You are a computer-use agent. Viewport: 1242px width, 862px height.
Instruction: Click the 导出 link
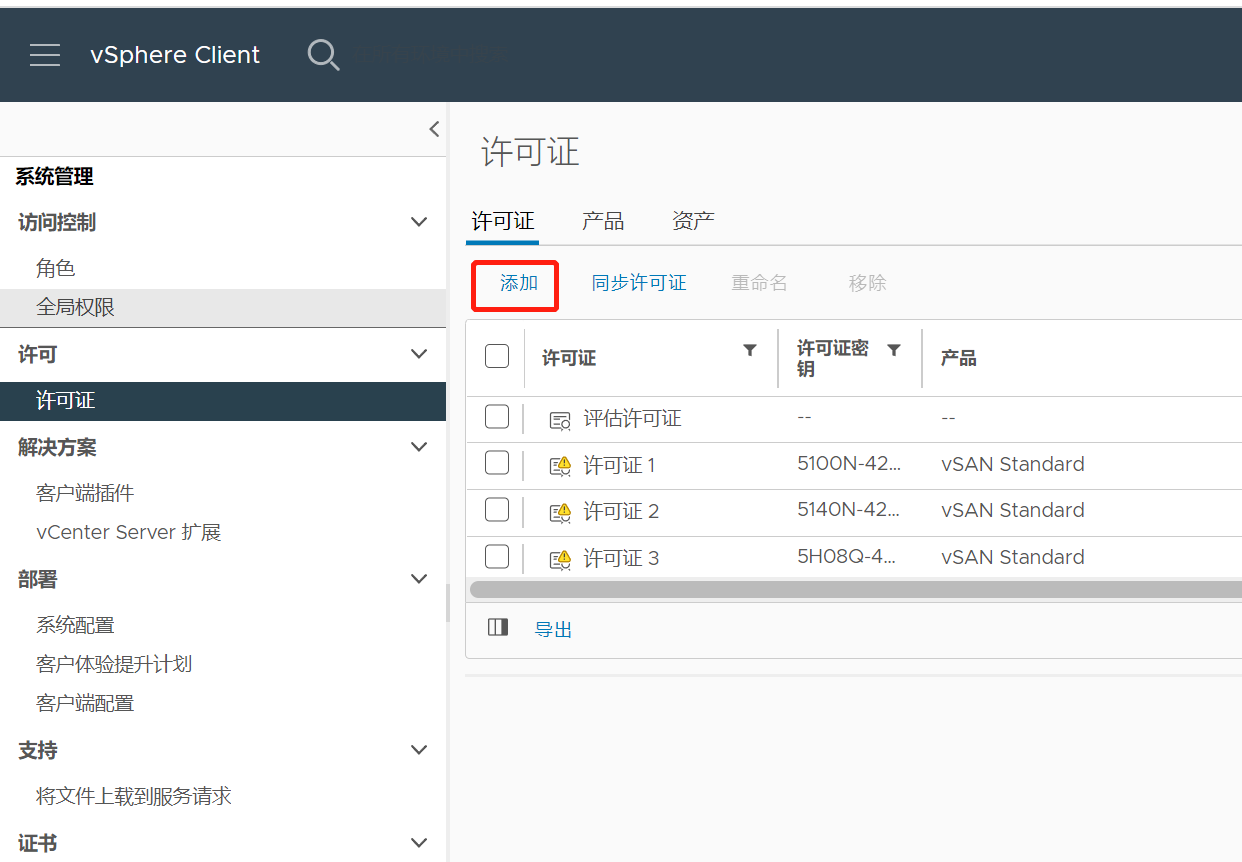tap(553, 629)
